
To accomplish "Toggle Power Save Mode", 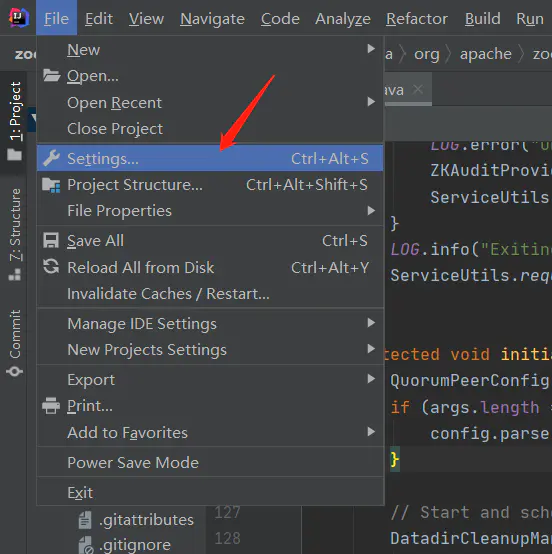I will (210, 462).
